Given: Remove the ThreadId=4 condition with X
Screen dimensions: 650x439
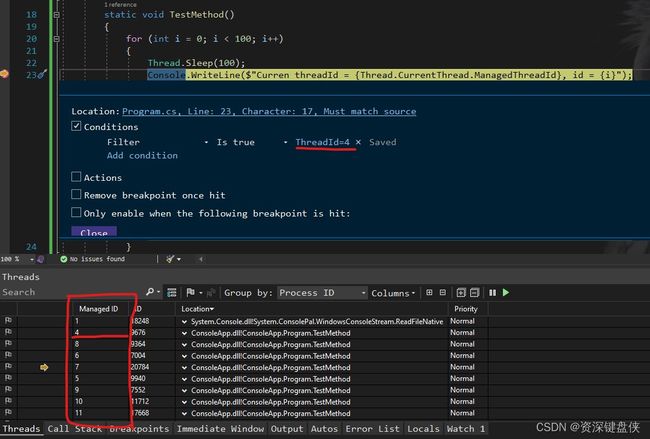Looking at the screenshot, I should click(358, 143).
